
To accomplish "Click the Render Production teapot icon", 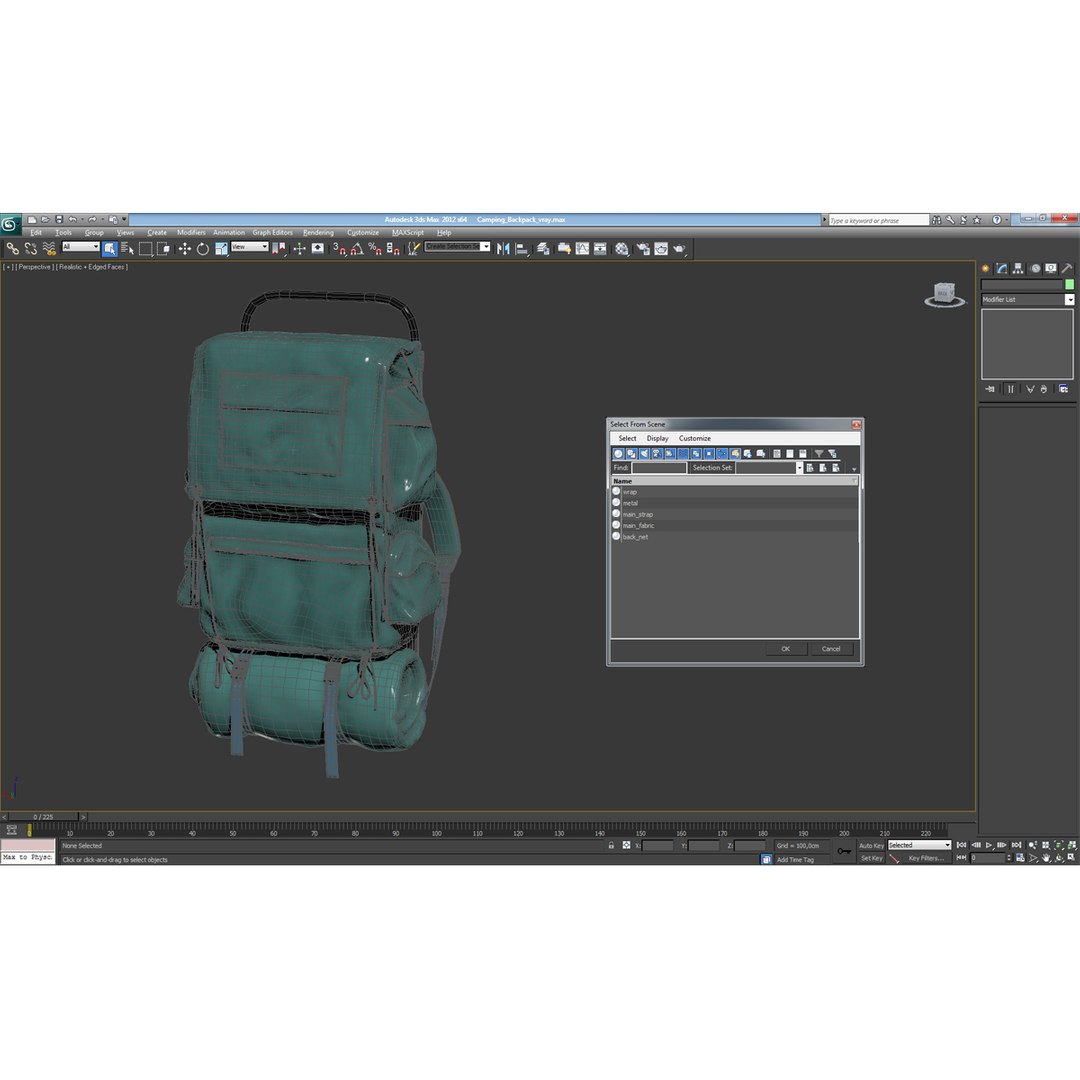I will [679, 249].
